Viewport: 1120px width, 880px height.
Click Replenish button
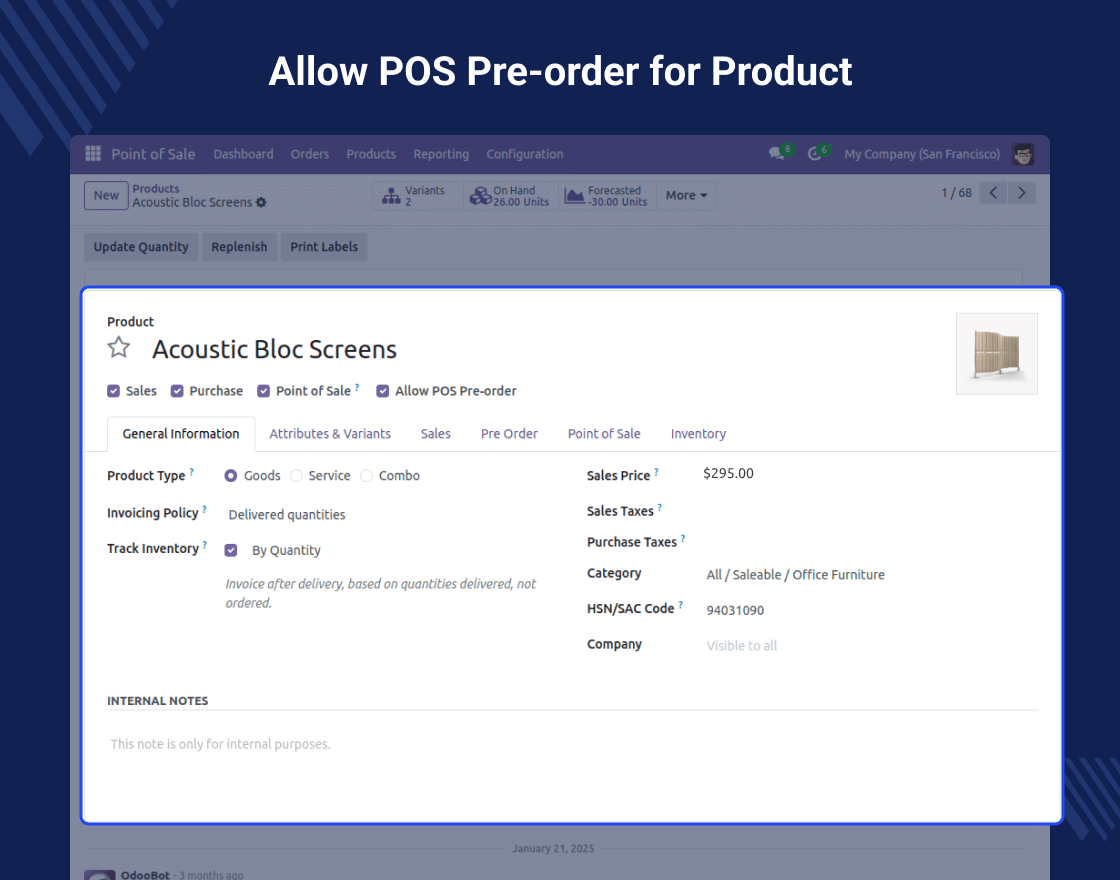pyautogui.click(x=239, y=247)
